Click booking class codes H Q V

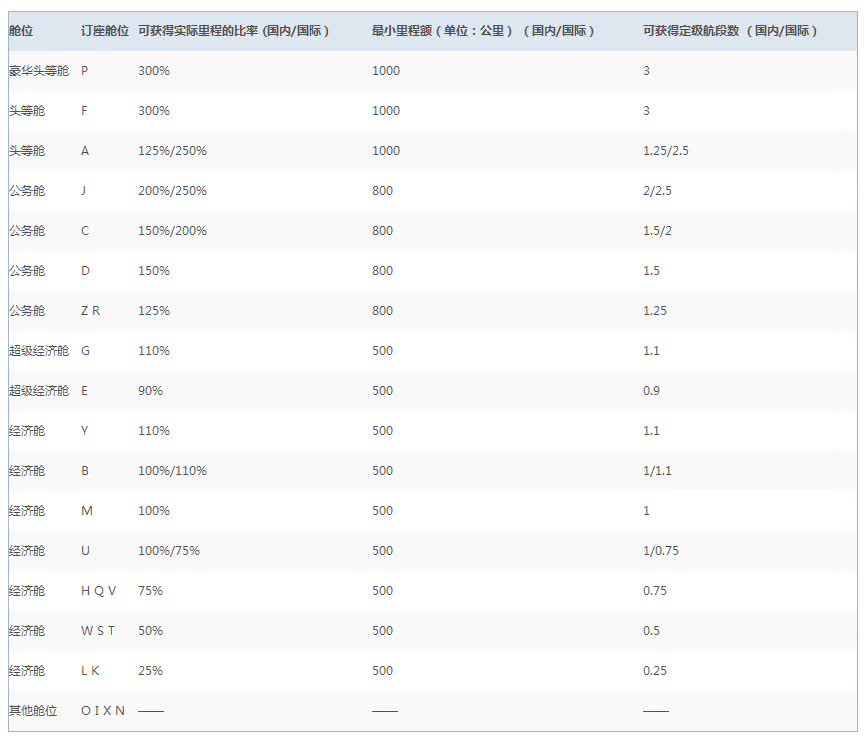click(98, 591)
